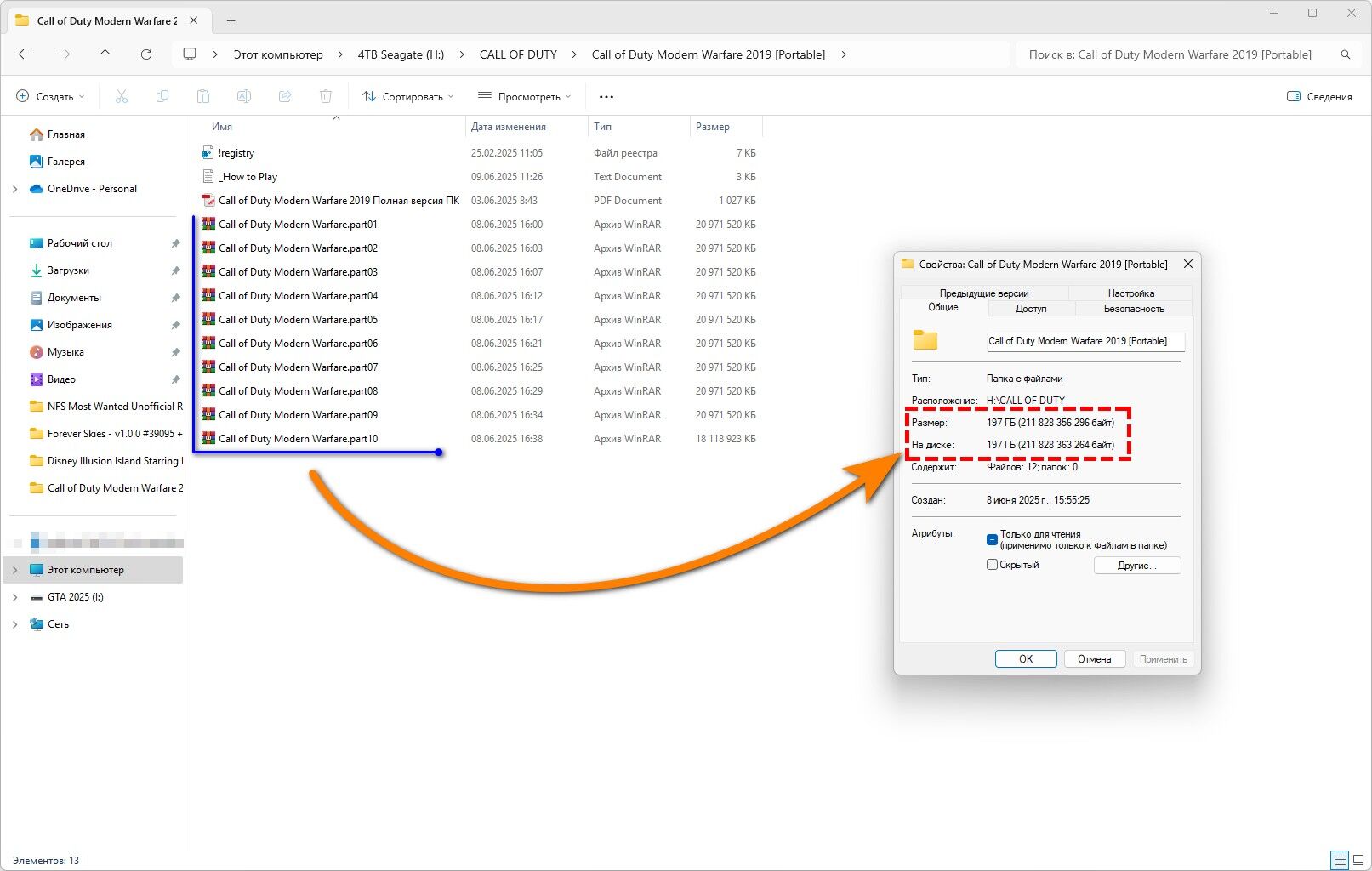Open a new Explorer tab

tap(231, 21)
